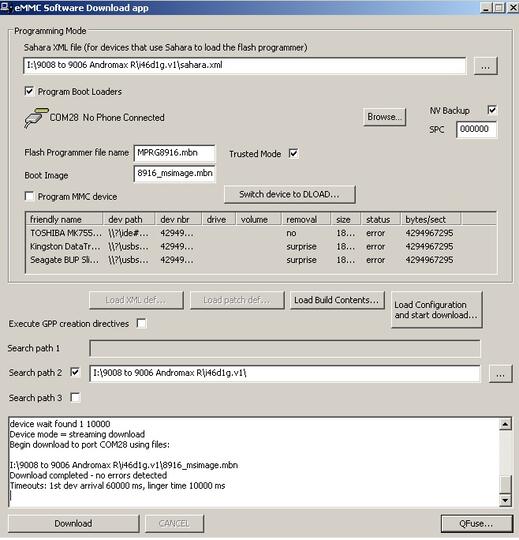
Task: Click the Search path 2 text field
Action: click(x=284, y=373)
